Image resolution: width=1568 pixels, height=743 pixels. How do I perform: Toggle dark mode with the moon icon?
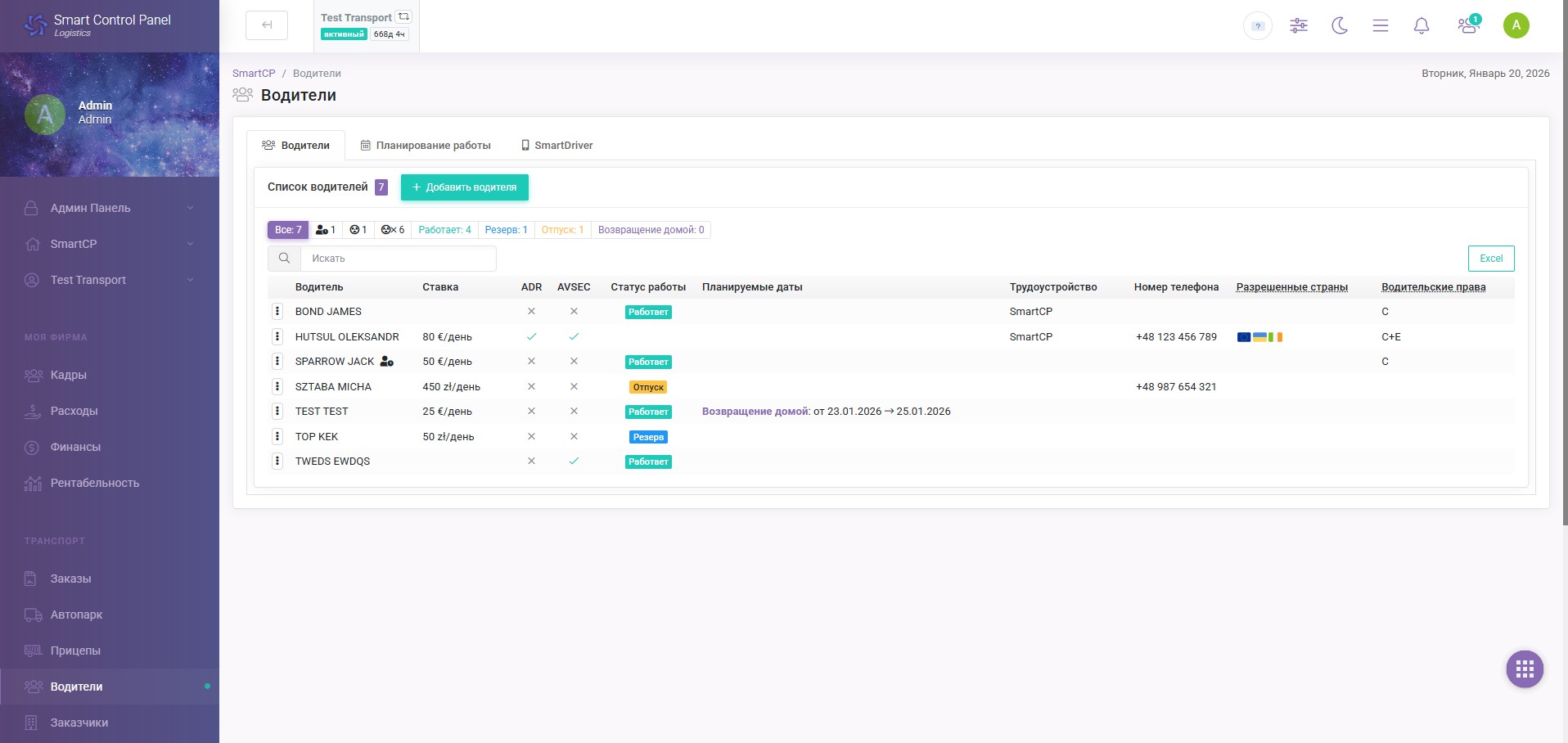point(1340,26)
